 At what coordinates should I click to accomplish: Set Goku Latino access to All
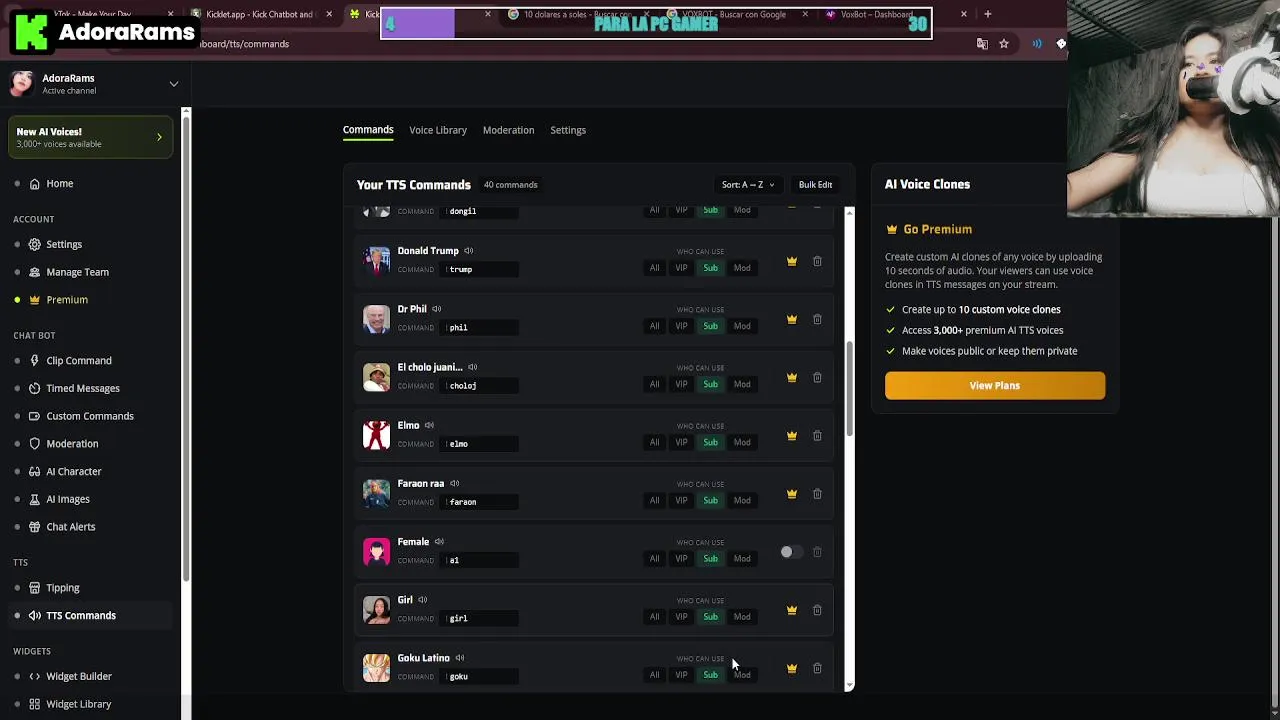coord(654,675)
